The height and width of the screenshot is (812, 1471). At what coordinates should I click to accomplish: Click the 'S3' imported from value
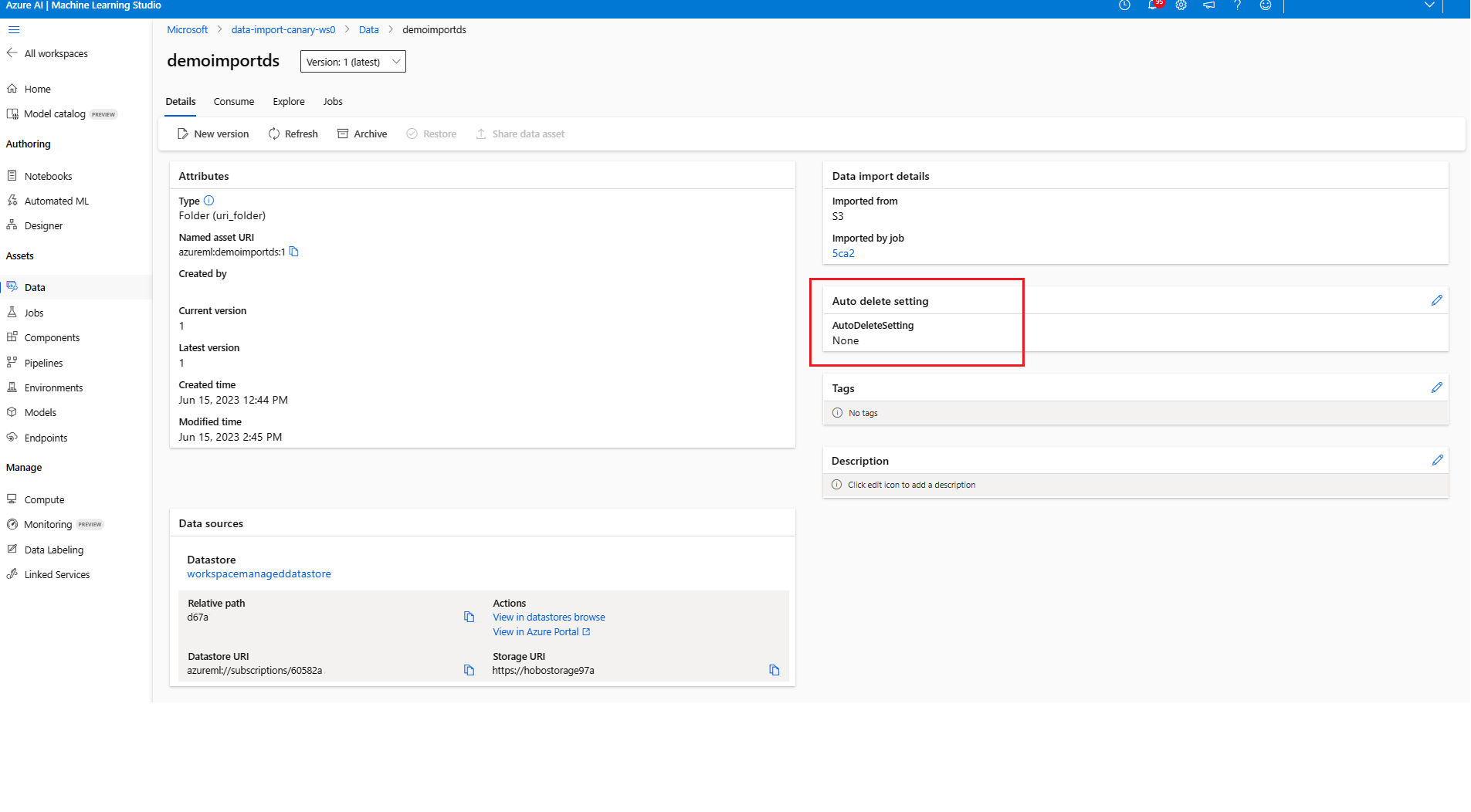coord(838,216)
